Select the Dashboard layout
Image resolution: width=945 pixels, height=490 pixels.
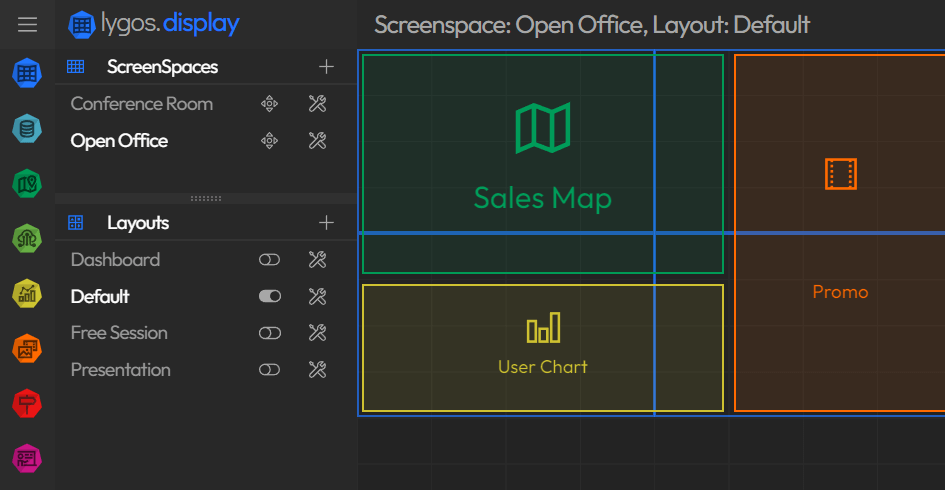click(115, 259)
